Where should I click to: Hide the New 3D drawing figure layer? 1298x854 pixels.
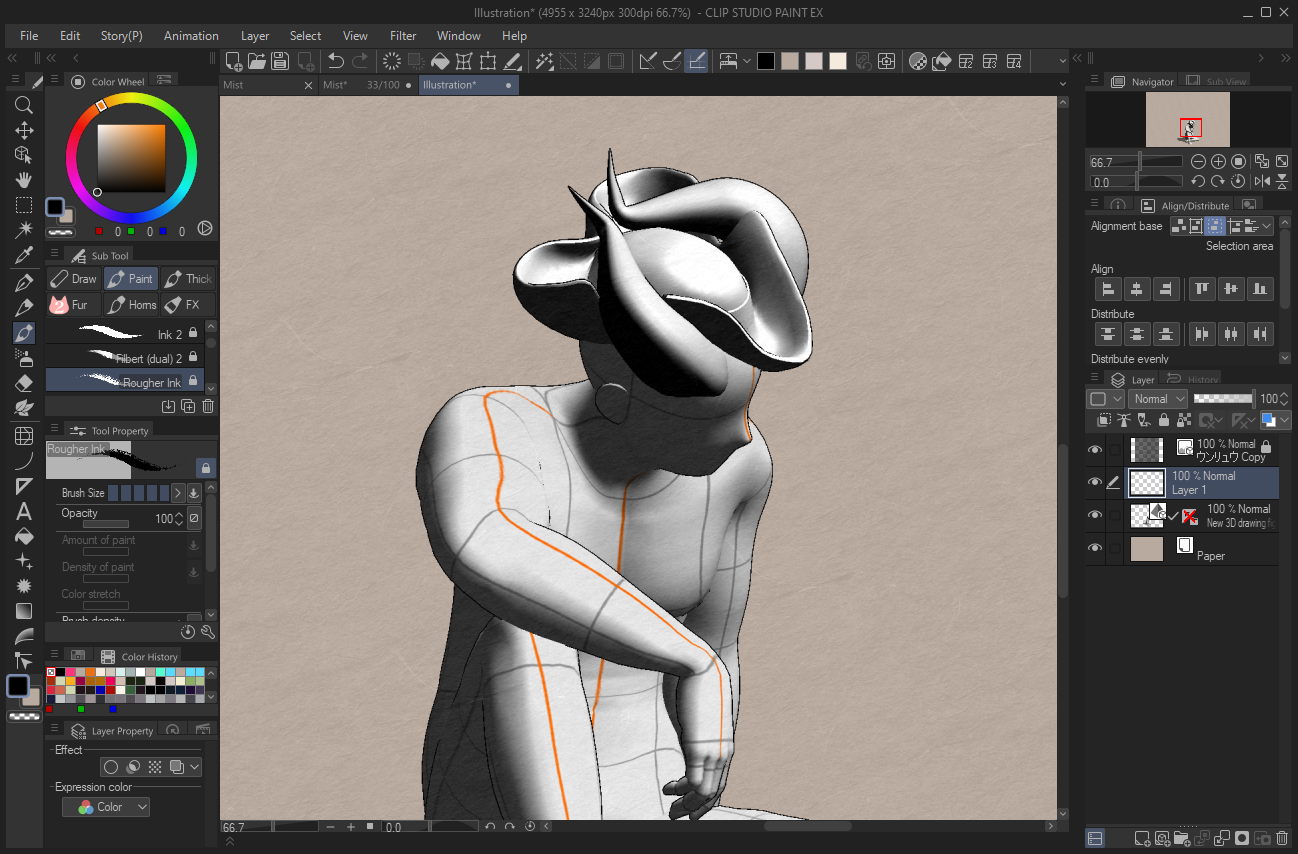pos(1094,516)
